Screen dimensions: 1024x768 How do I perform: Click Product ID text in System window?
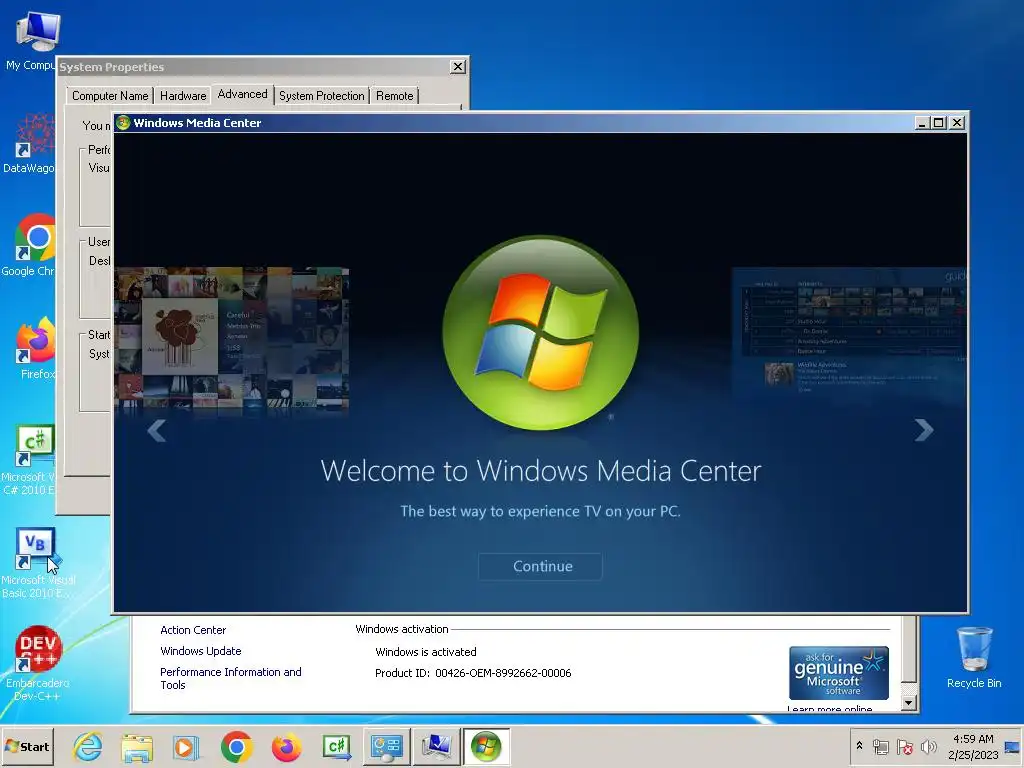tap(473, 673)
